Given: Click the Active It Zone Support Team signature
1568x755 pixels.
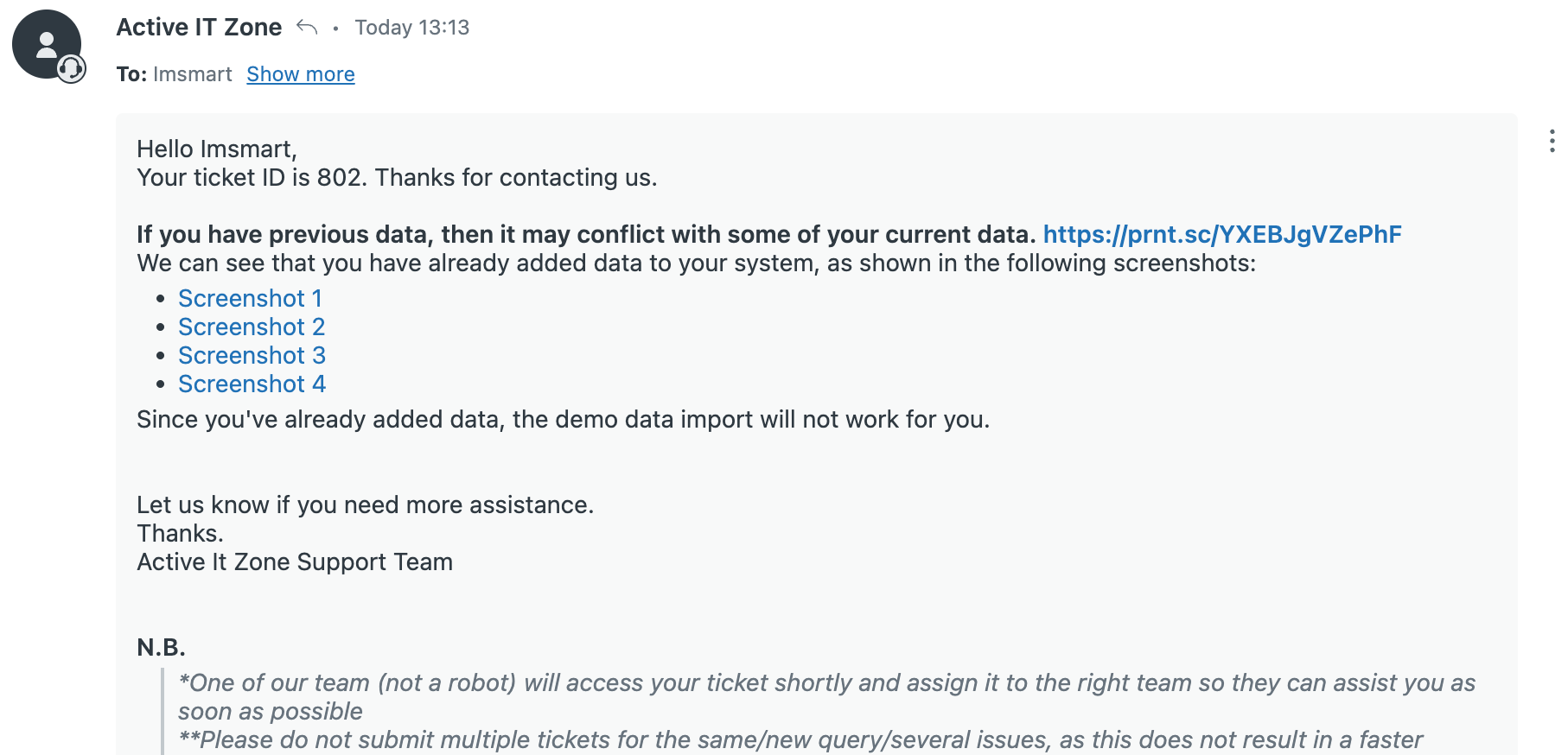Looking at the screenshot, I should pyautogui.click(x=295, y=561).
